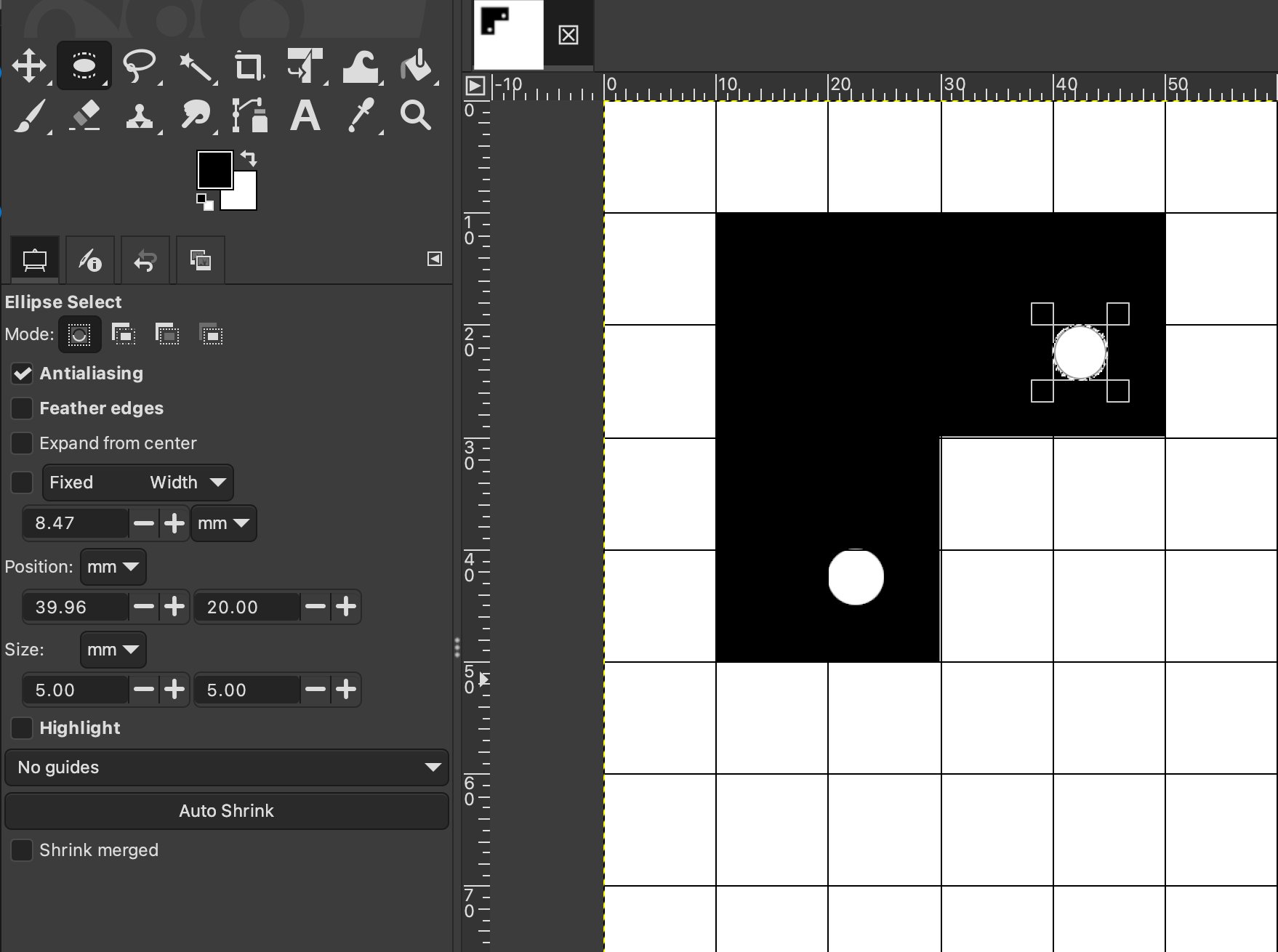Select the Eraser tool

click(85, 116)
